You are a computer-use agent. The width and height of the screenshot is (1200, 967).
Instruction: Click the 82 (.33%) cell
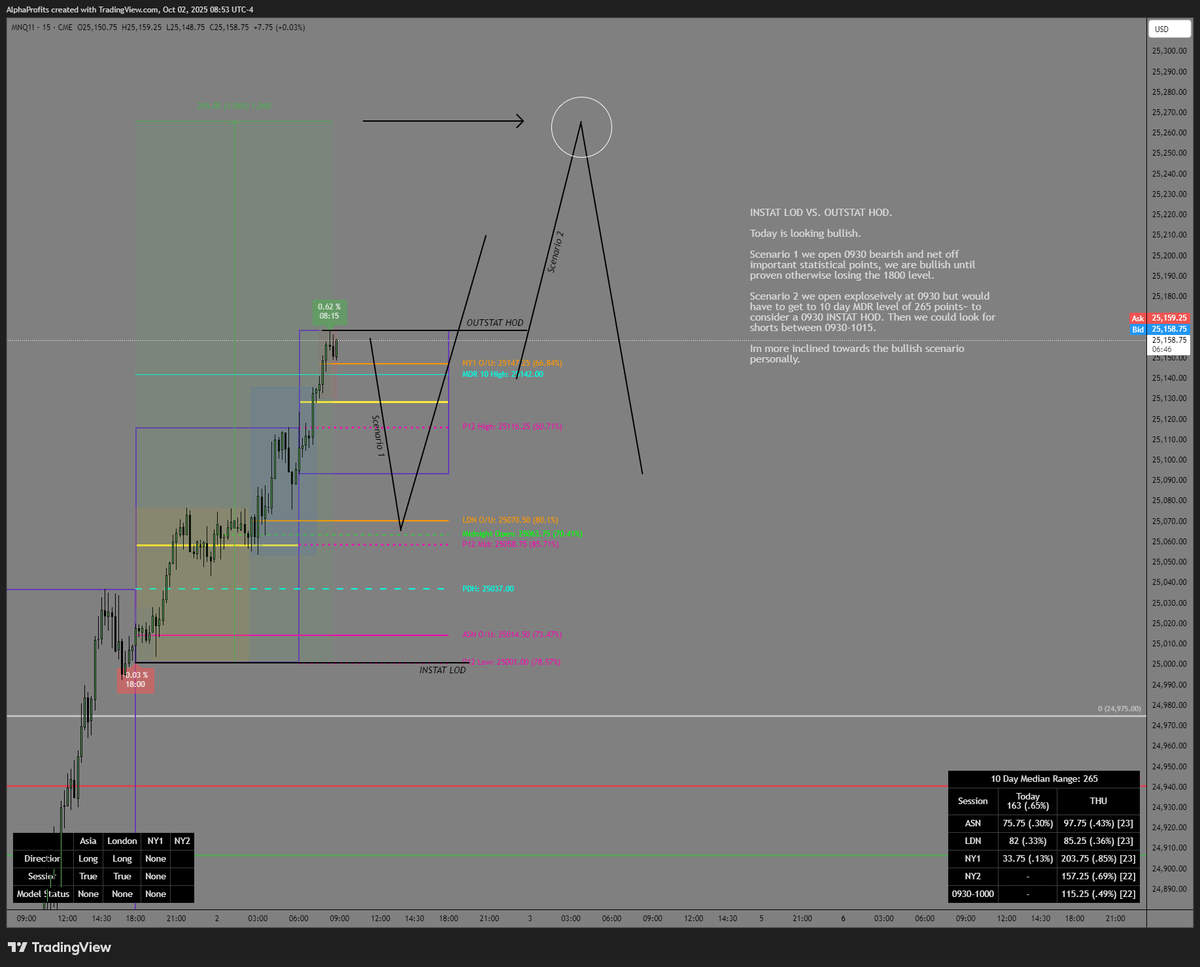(x=1027, y=840)
